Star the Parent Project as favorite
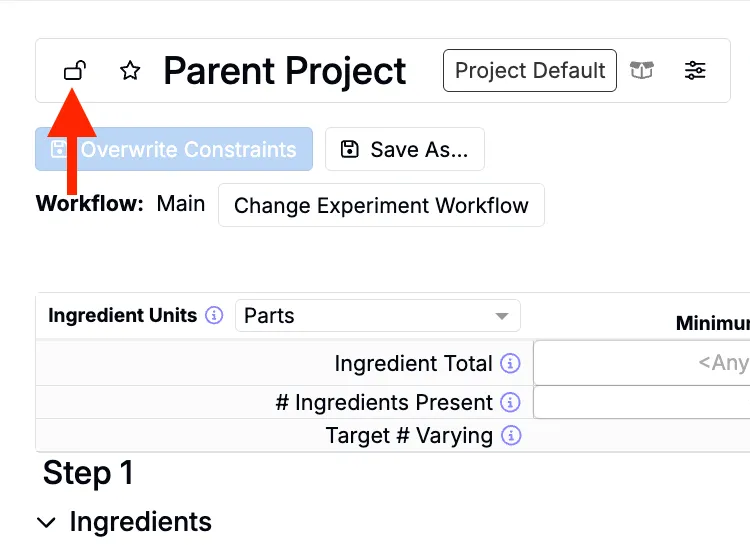The image size is (750, 545). [x=129, y=71]
